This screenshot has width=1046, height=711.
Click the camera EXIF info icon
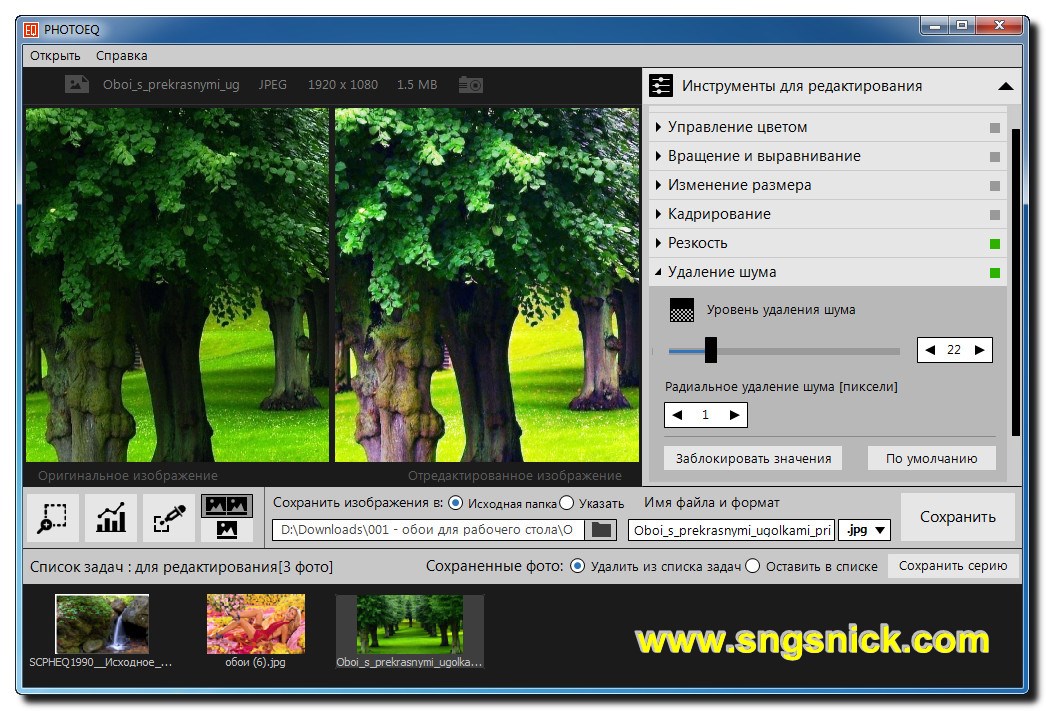(470, 85)
